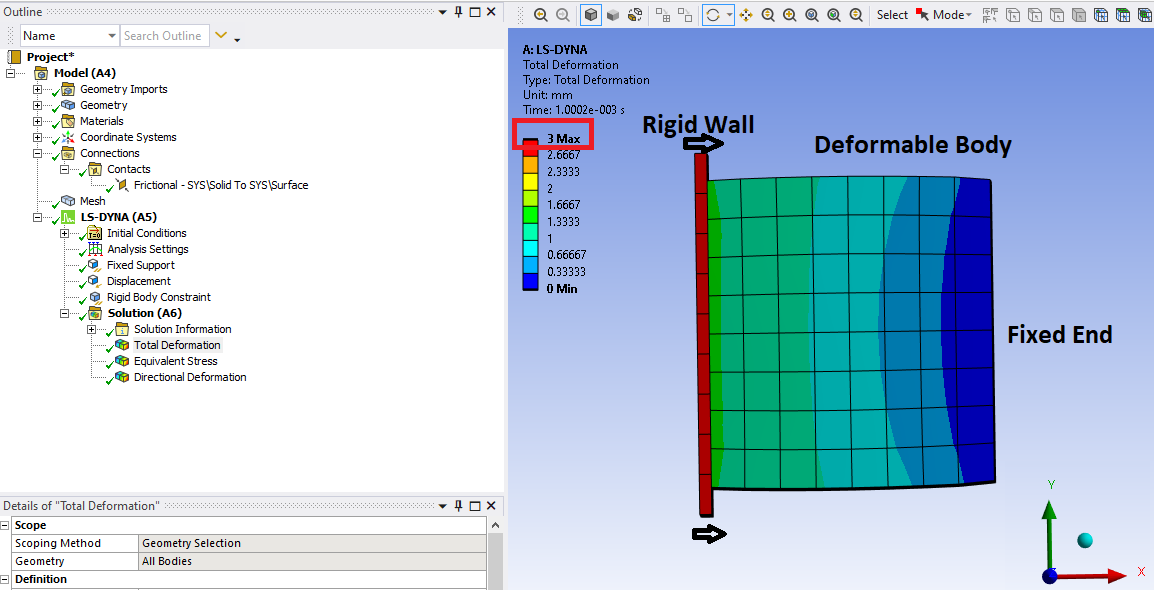Viewport: 1154px width, 590px height.
Task: Select Analysis Settings in the tree
Action: [148, 249]
